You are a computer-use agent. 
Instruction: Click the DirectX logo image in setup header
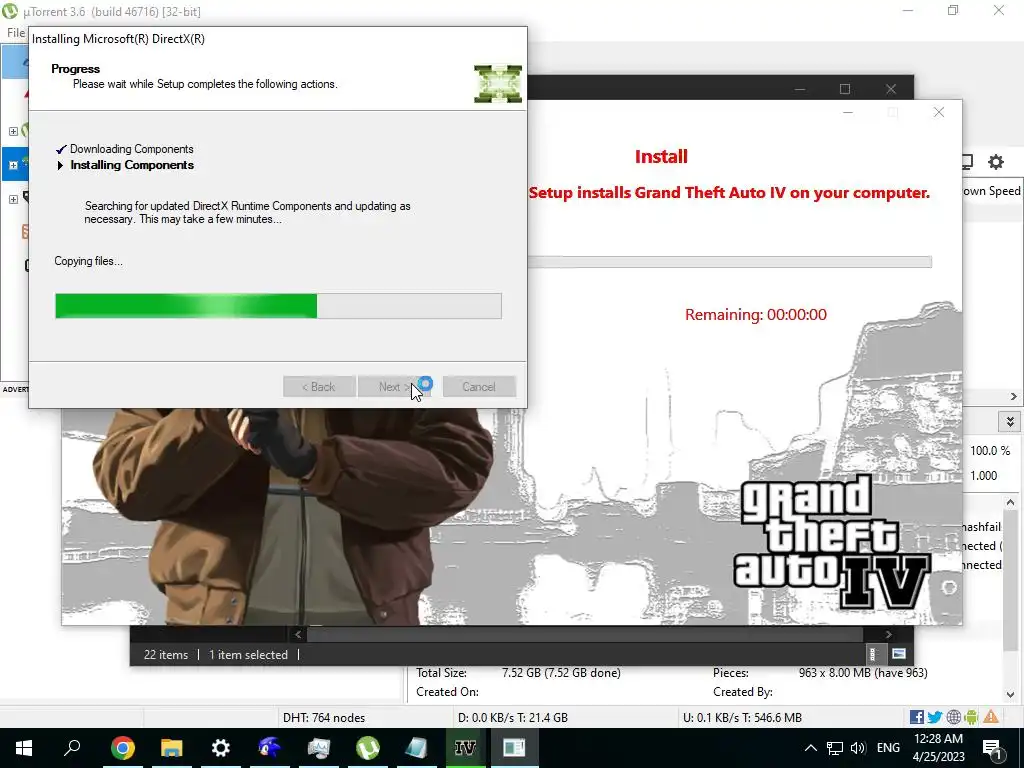[498, 84]
